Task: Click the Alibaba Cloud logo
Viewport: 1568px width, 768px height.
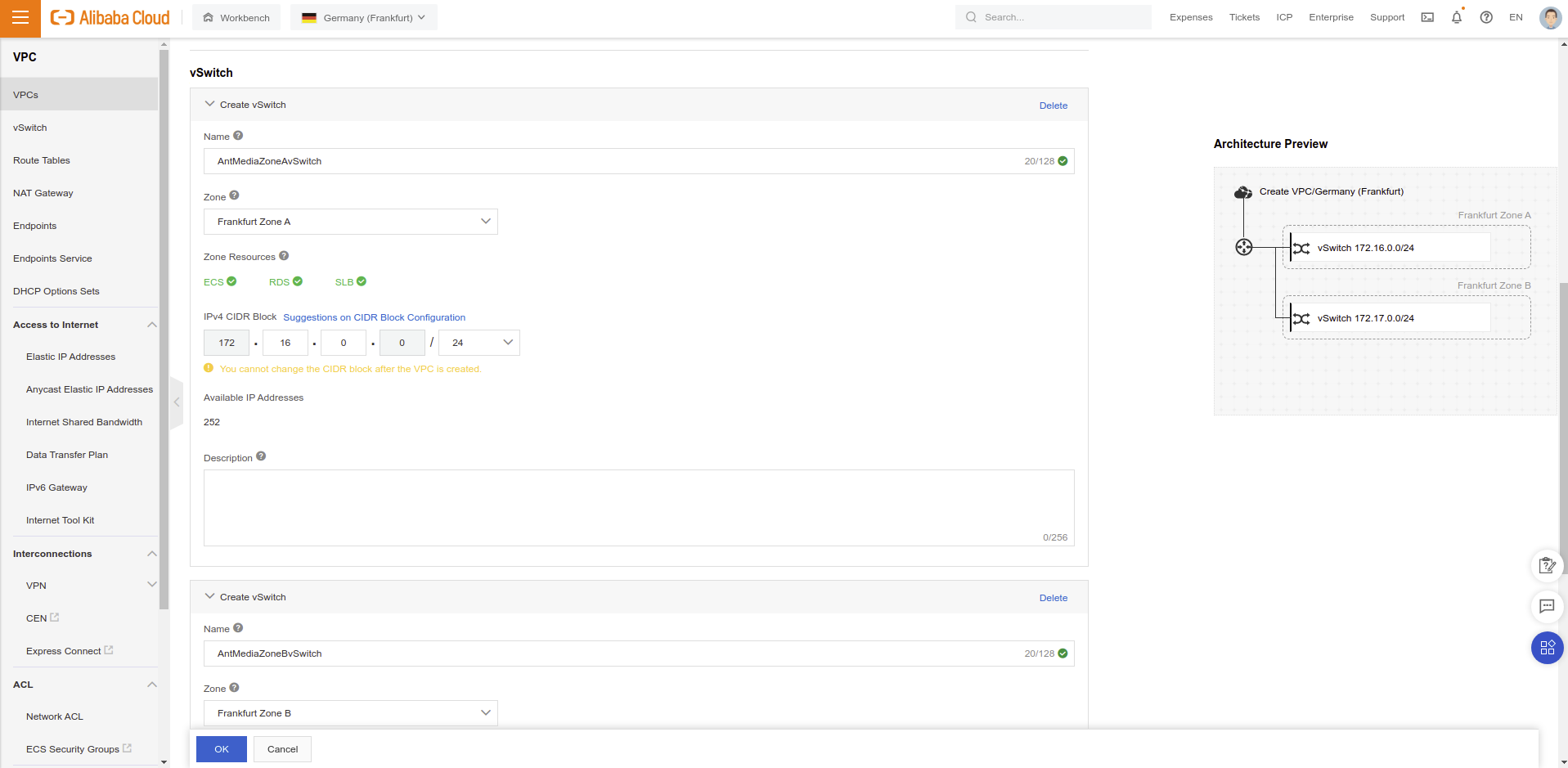Action: click(x=110, y=17)
